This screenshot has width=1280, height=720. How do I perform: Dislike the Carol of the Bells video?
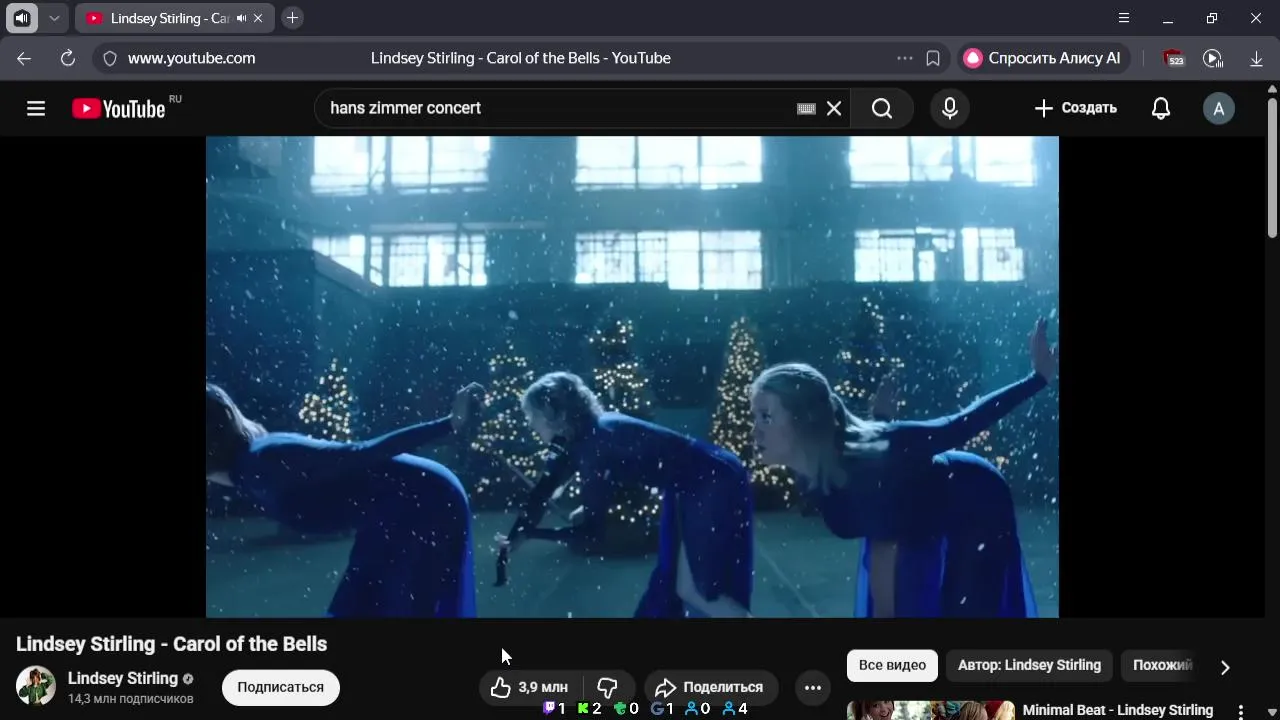[x=607, y=687]
